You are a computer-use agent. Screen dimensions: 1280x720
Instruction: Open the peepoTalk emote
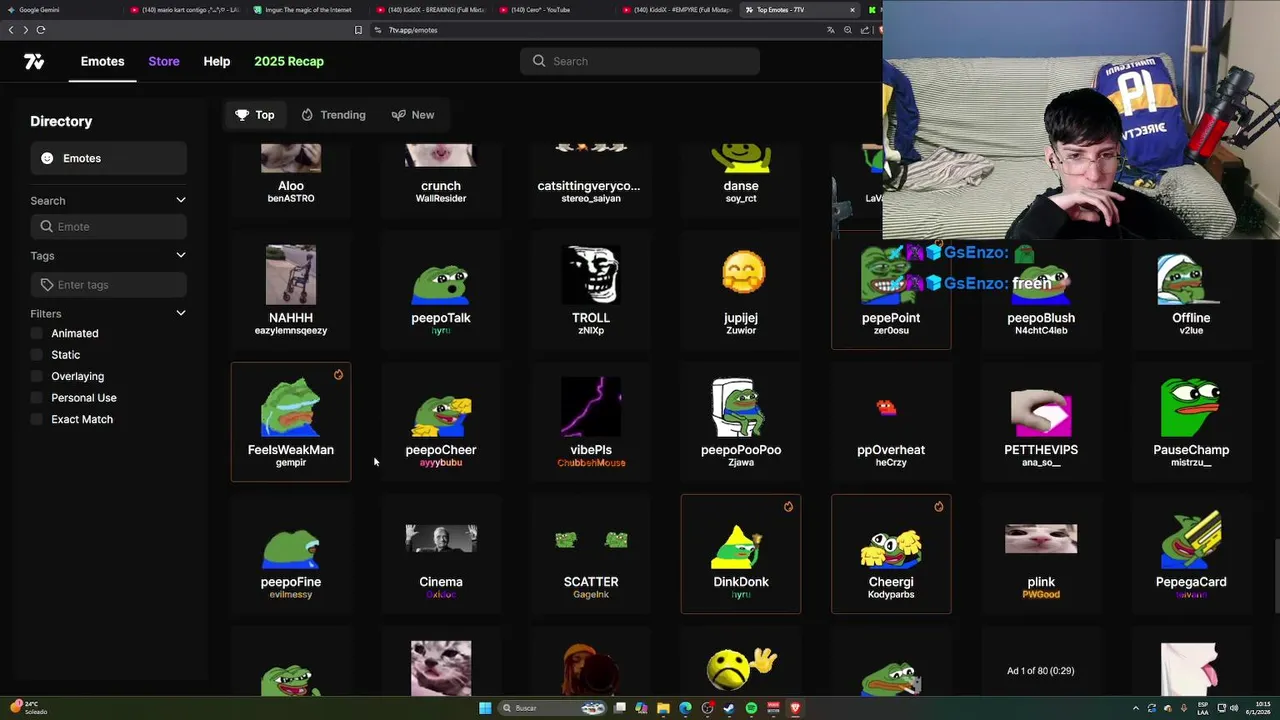pos(441,290)
